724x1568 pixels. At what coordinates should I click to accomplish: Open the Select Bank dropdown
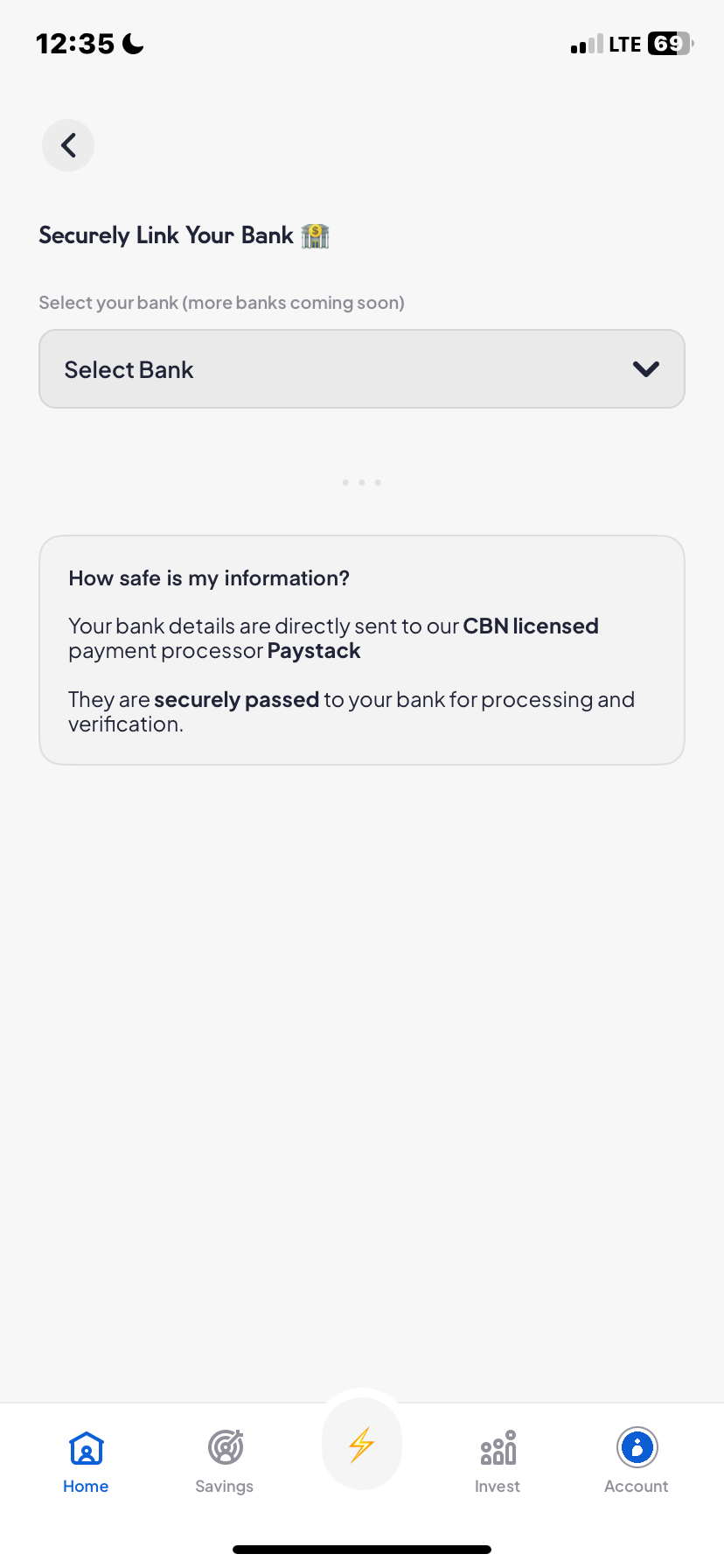click(x=361, y=368)
